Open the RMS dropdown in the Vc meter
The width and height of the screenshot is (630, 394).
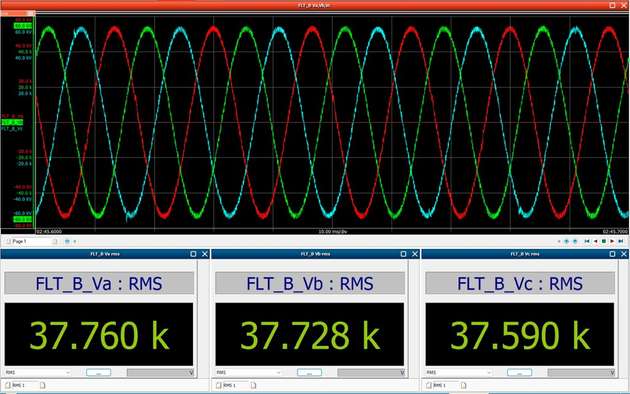[459, 373]
